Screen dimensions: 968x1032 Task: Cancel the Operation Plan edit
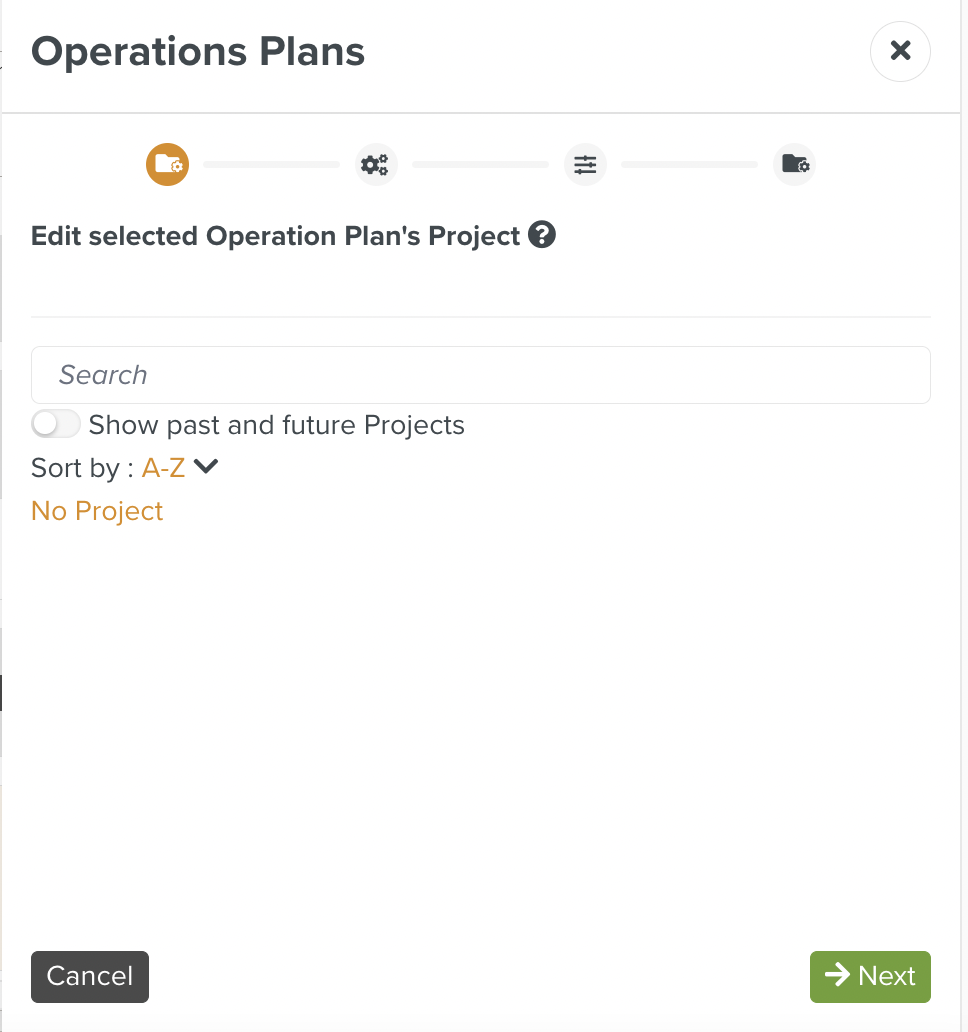point(89,976)
